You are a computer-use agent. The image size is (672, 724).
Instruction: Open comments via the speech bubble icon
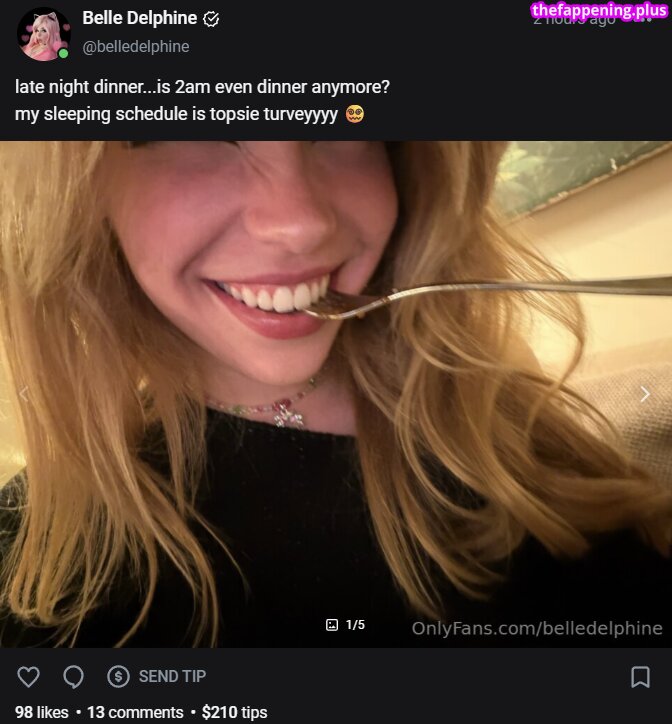[x=73, y=677]
